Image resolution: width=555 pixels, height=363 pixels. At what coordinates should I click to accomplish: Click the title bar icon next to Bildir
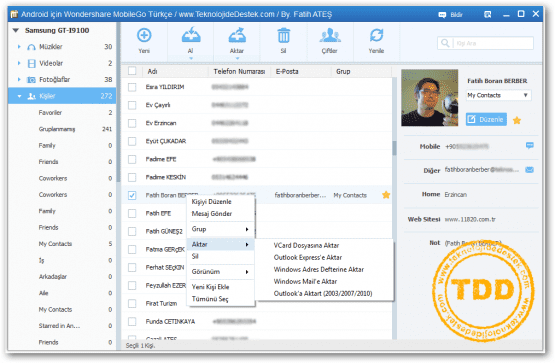click(x=487, y=15)
